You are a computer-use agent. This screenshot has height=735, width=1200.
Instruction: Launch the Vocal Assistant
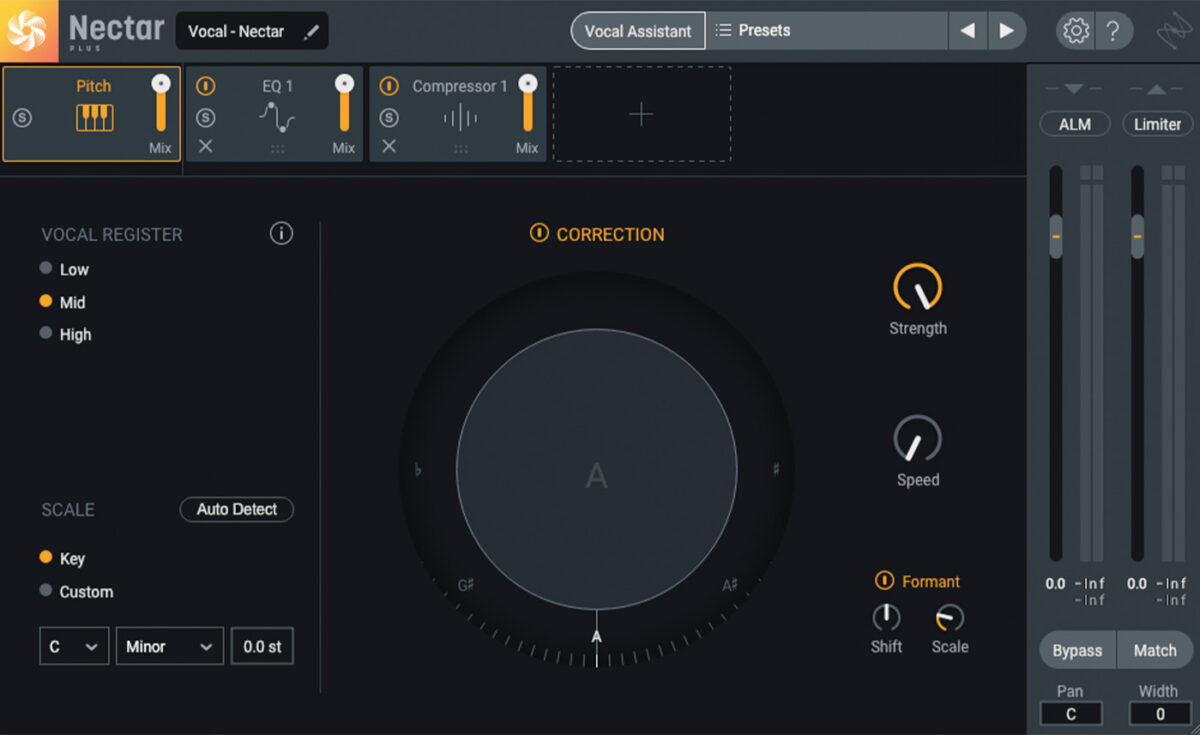638,31
